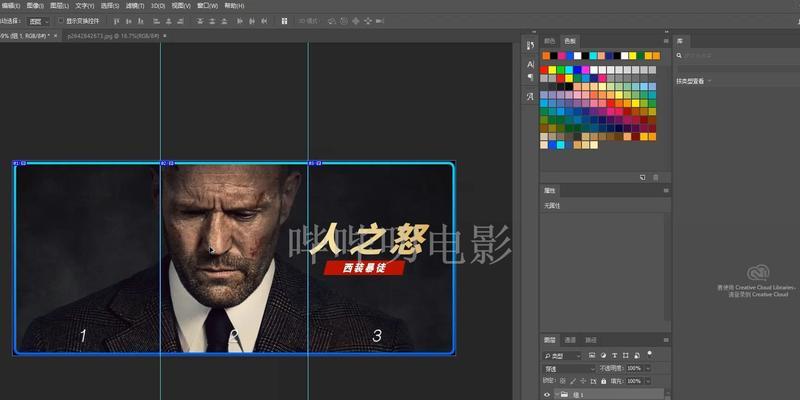Open the Glyphs panel icon in dock

click(530, 96)
